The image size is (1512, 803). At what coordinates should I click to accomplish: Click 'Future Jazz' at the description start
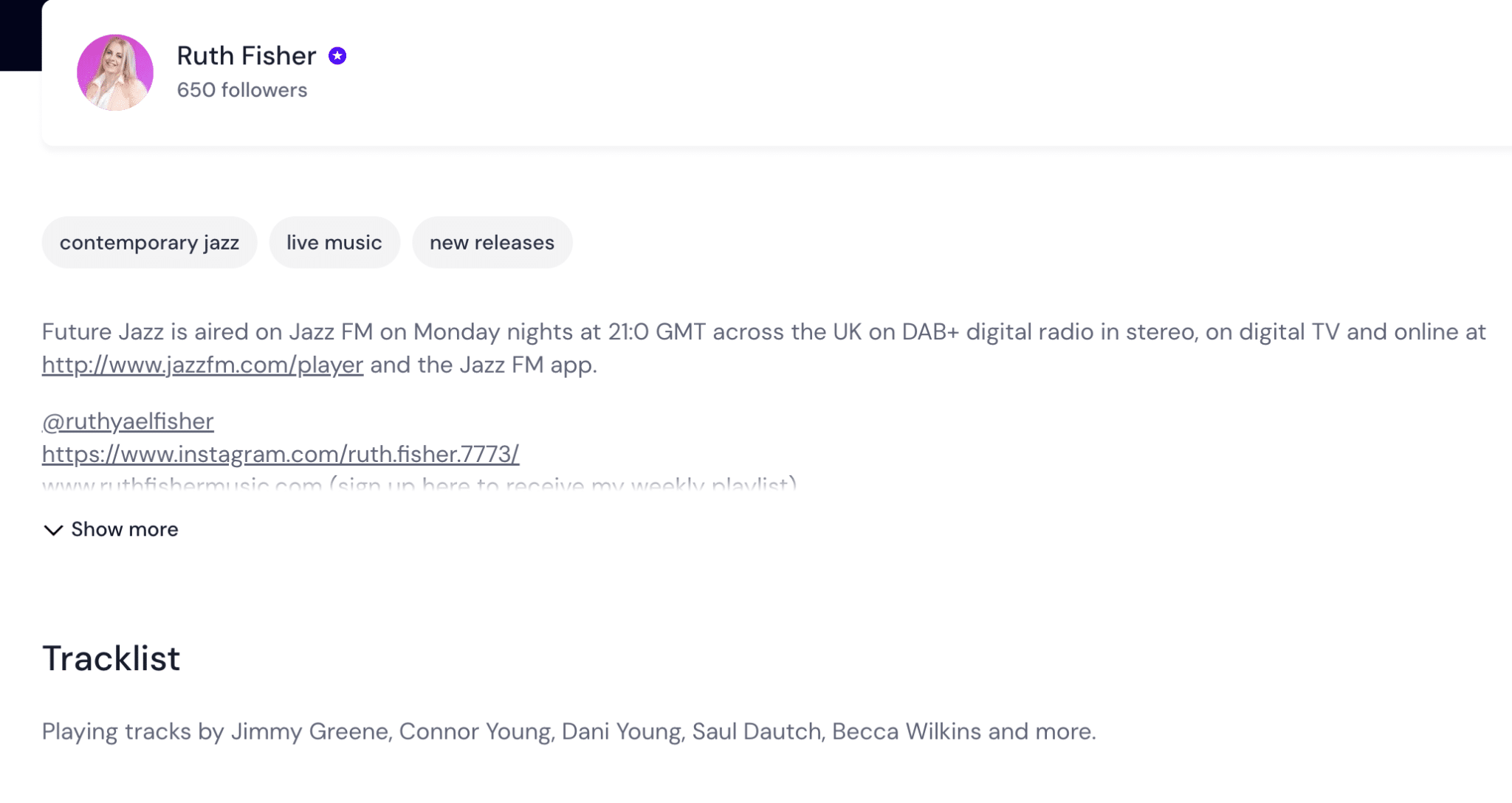pos(103,331)
